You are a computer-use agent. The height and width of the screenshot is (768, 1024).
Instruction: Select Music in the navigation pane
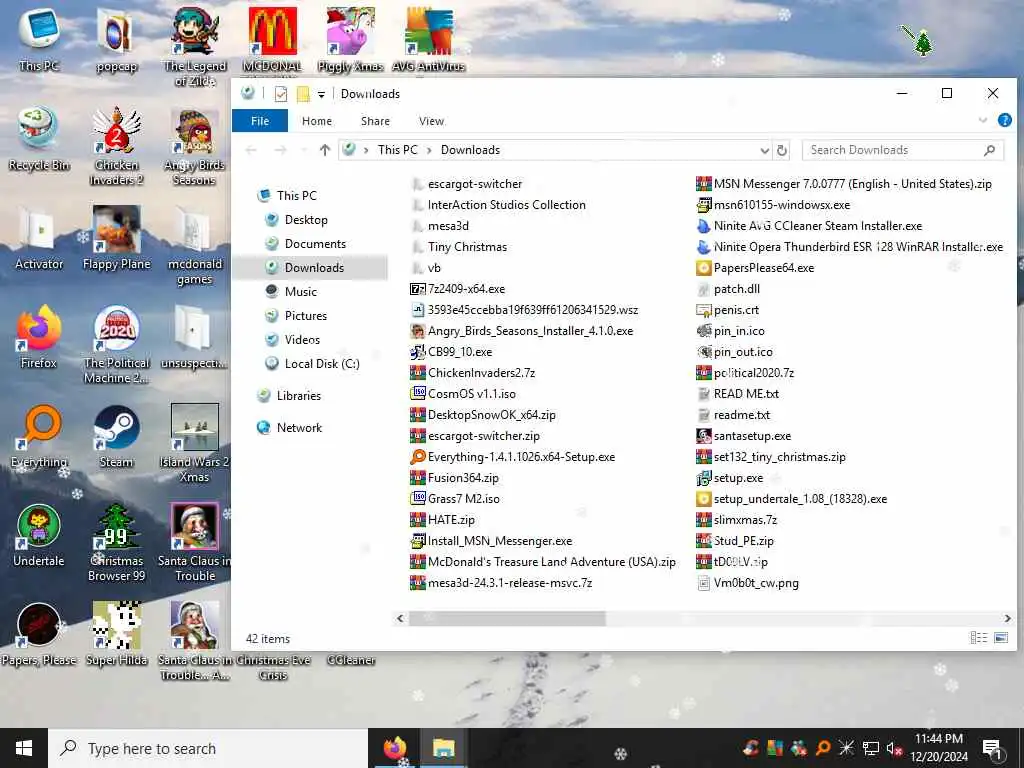click(x=300, y=292)
